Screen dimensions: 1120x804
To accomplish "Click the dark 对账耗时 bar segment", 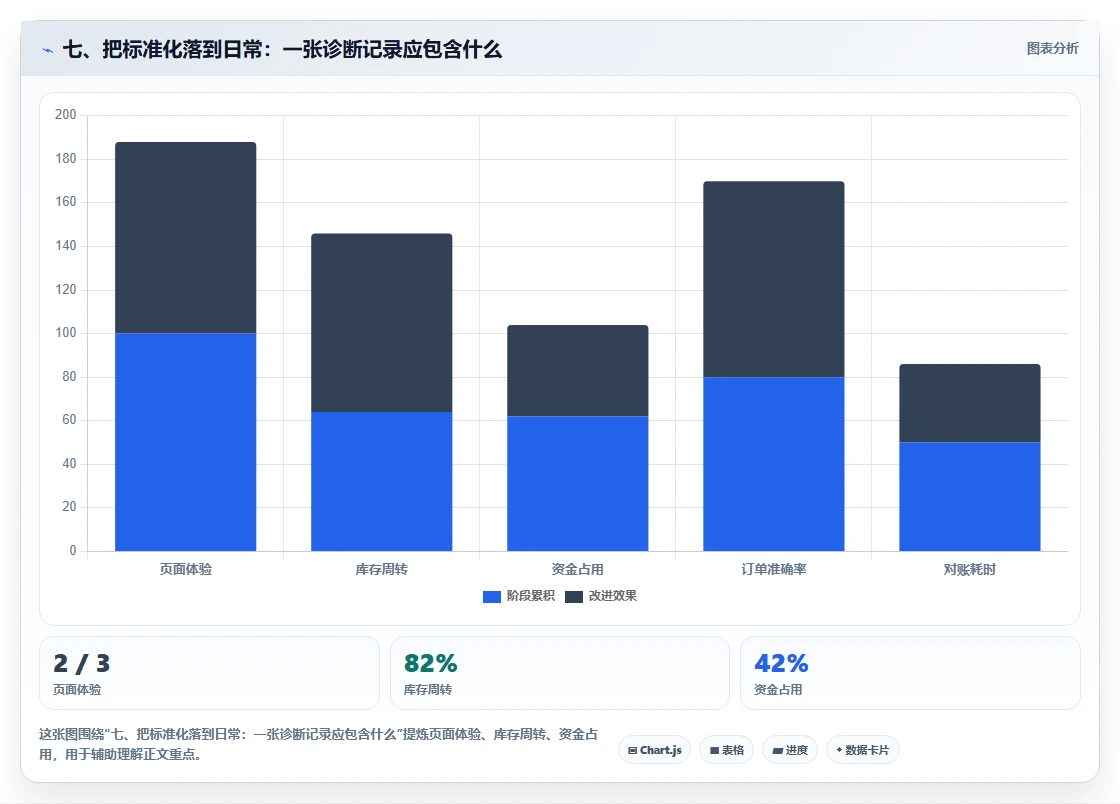I will [970, 403].
